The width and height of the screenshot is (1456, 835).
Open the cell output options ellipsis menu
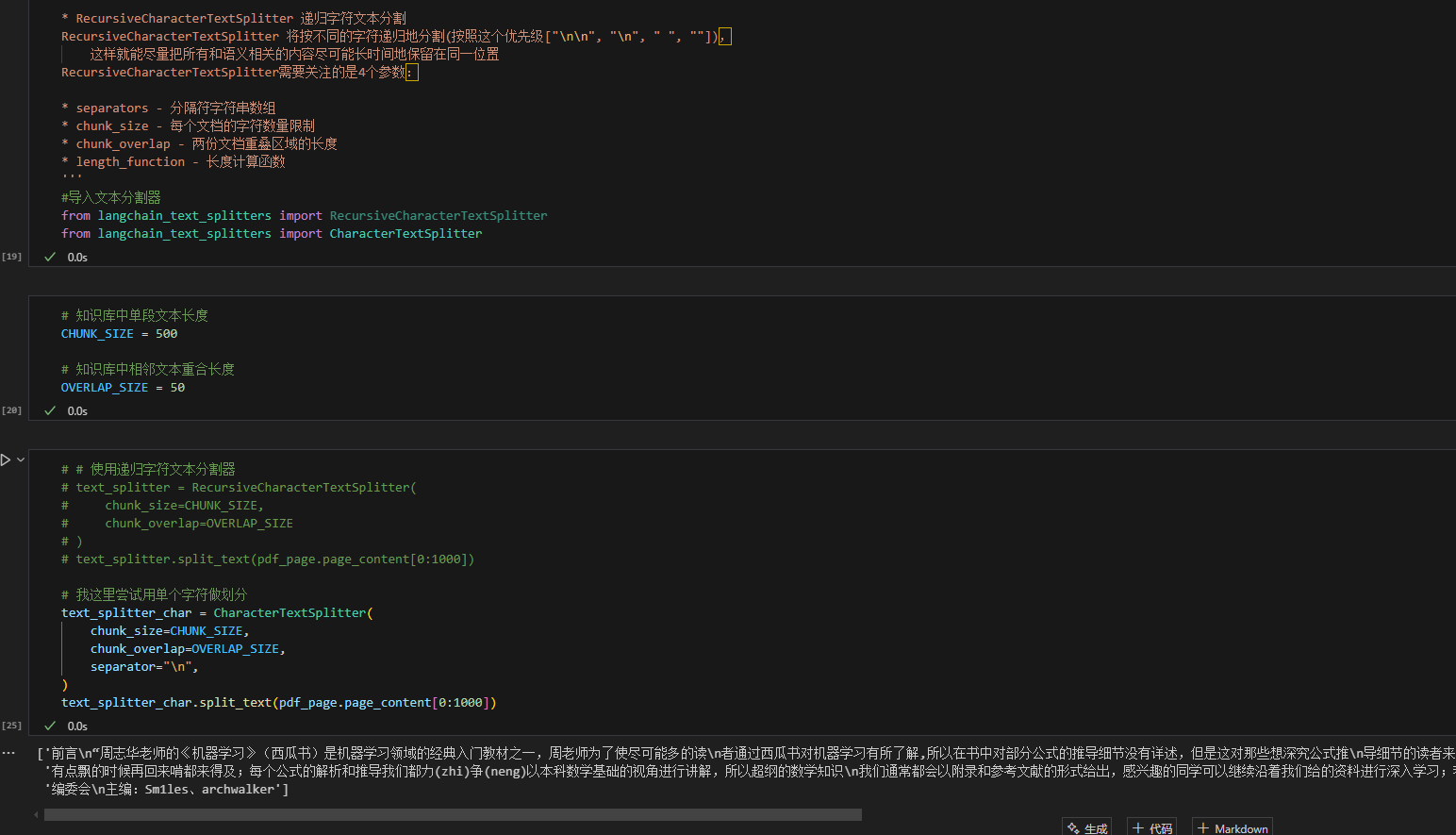click(x=8, y=753)
